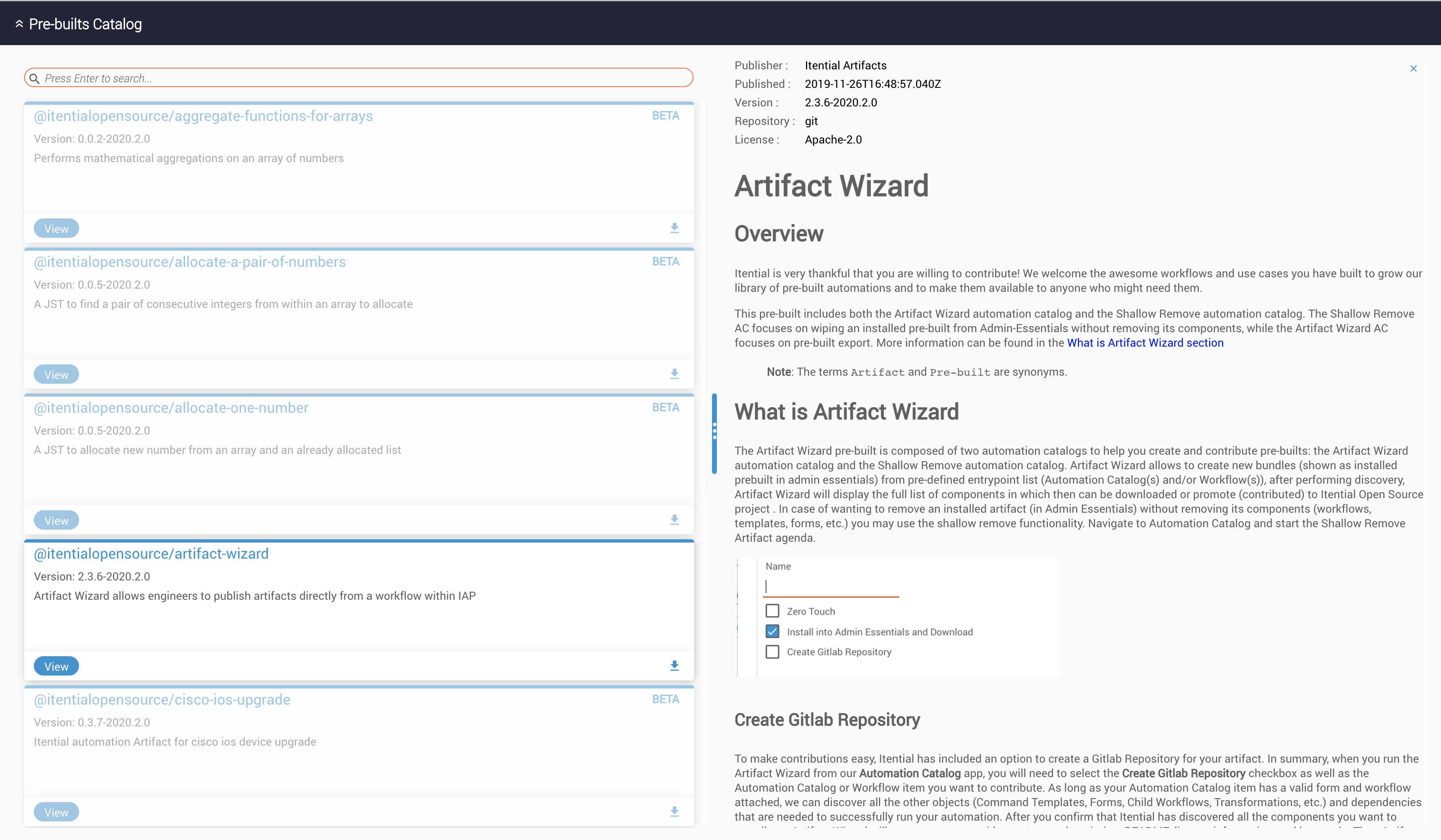Follow the What is Artifact Wizard section link
The height and width of the screenshot is (840, 1441).
click(1145, 343)
